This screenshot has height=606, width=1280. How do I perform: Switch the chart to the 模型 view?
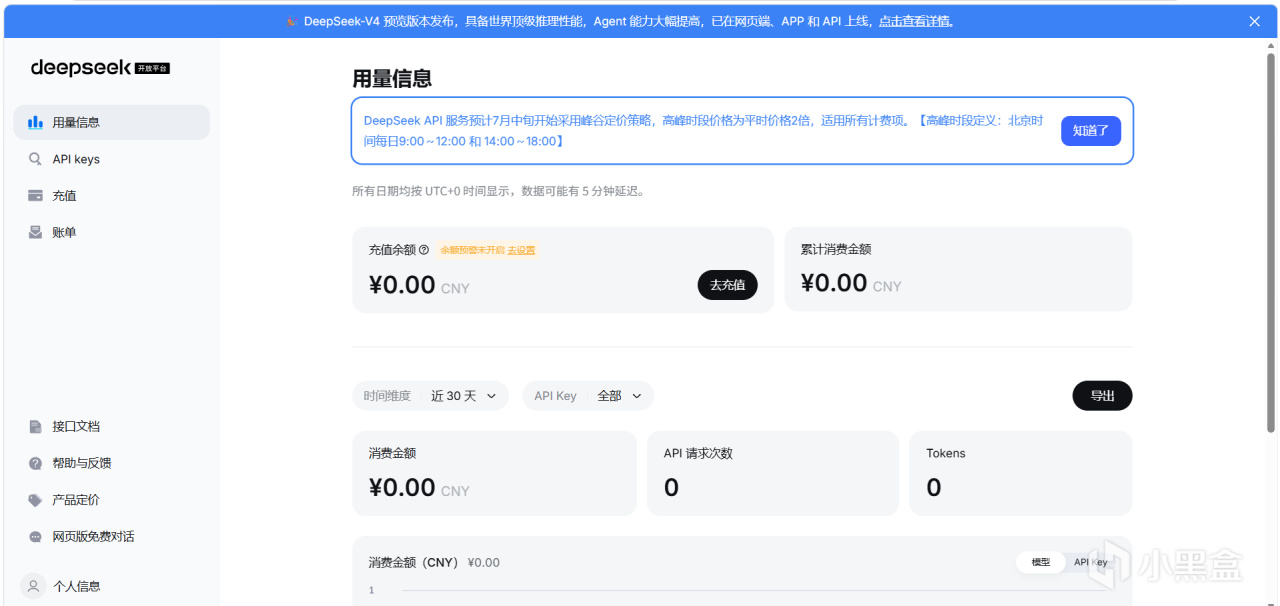pos(1040,562)
